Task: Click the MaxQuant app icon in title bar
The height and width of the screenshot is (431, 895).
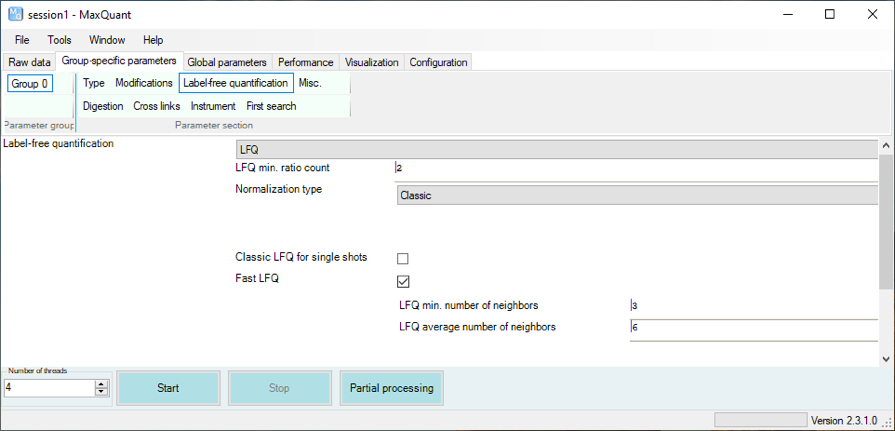Action: (x=13, y=14)
